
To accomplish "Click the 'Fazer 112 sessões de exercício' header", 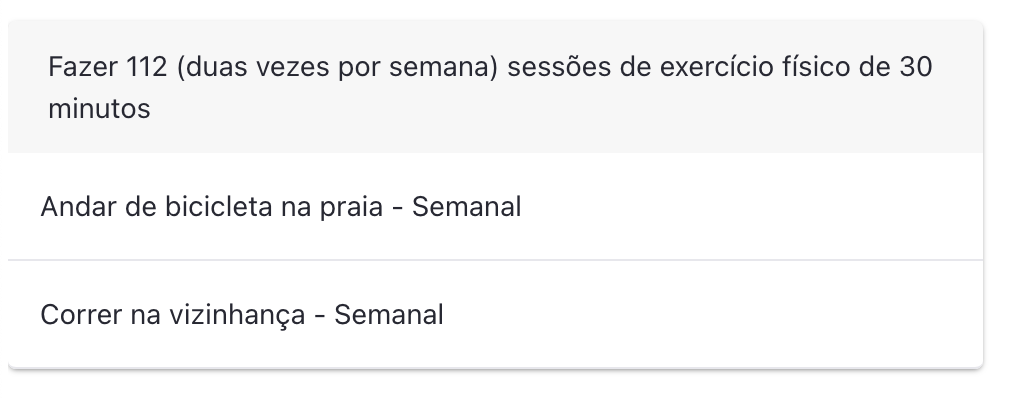I will click(x=495, y=86).
